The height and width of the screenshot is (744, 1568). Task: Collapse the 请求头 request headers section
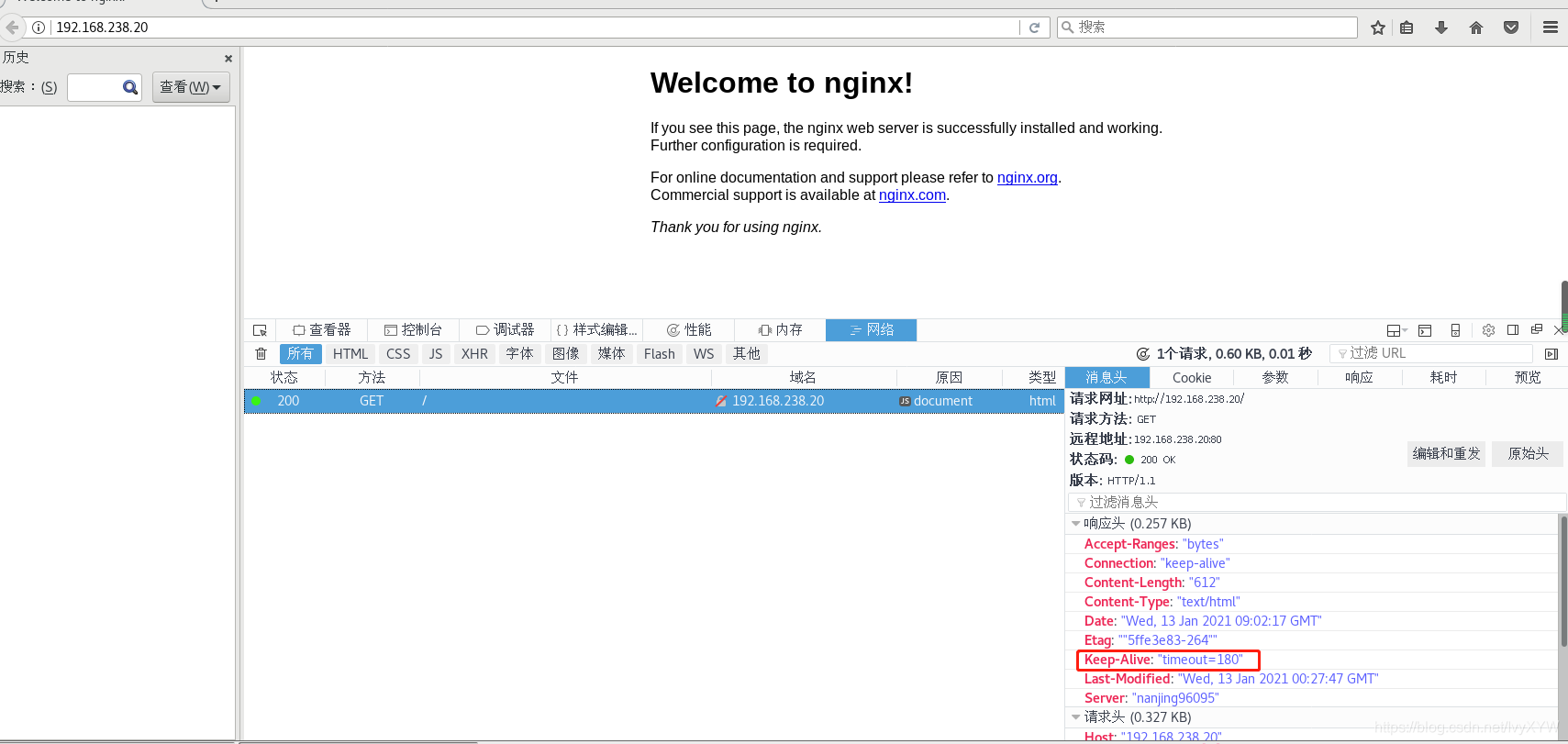click(1076, 717)
